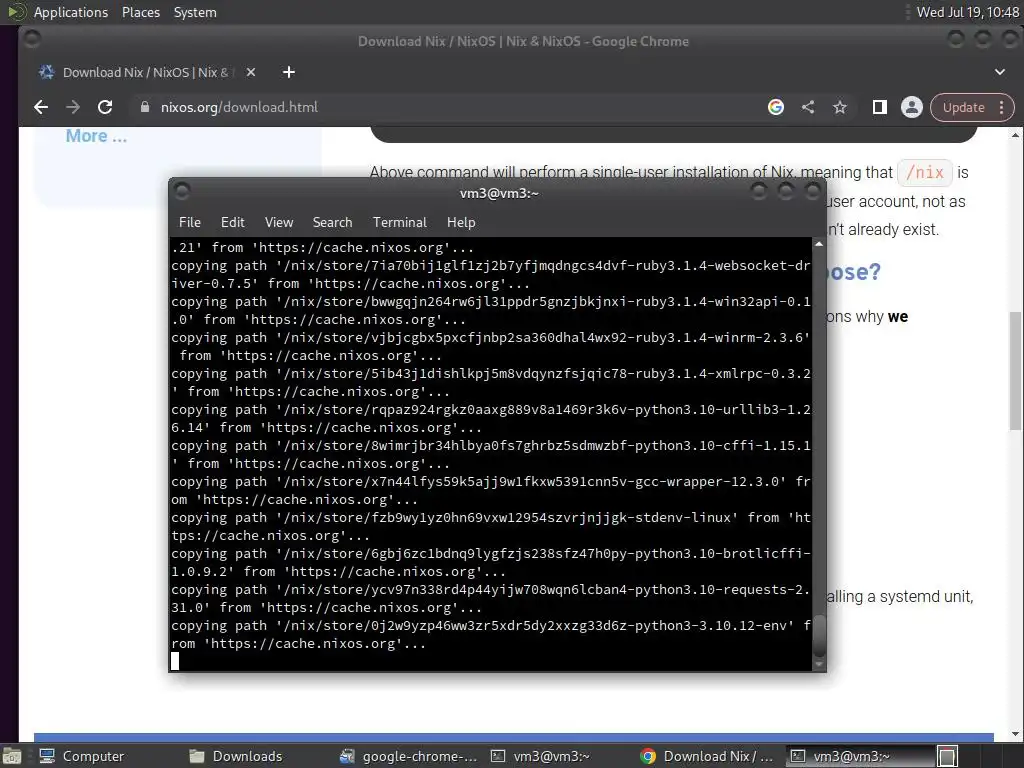The image size is (1024, 768).
Task: Click the clock showing Wed Jul 19
Action: tap(967, 12)
